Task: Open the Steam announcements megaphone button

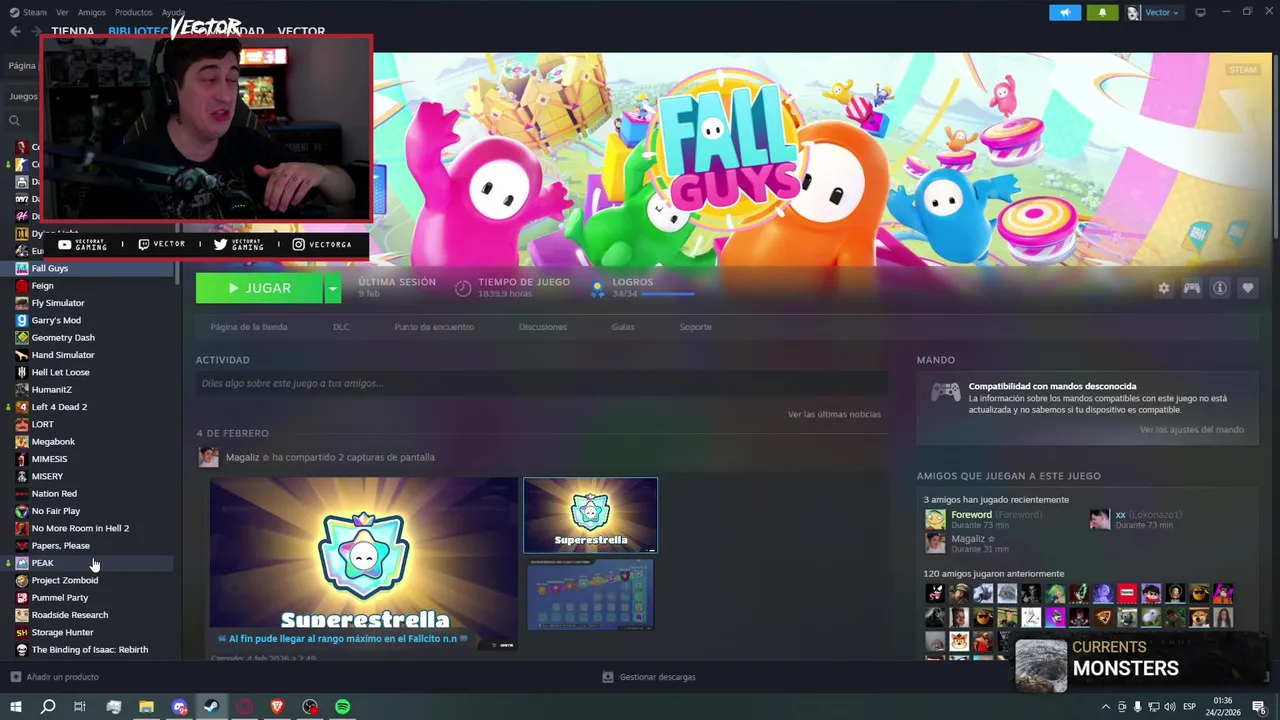Action: point(1064,12)
